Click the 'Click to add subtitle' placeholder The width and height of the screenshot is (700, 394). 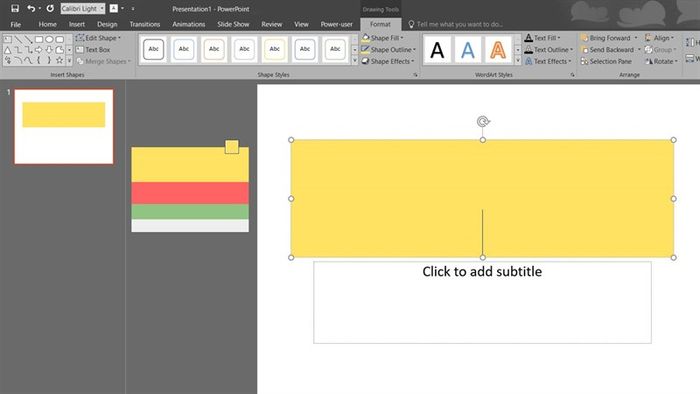tap(482, 302)
